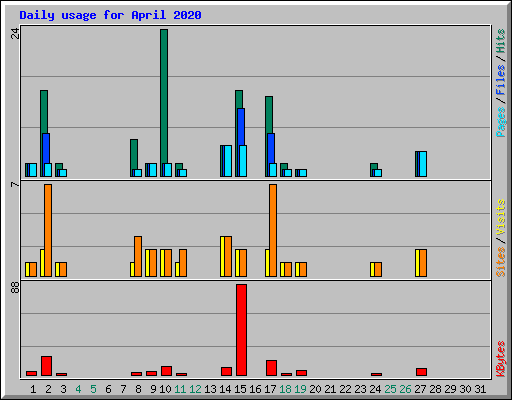Click the red KBytes bar for day 2

coord(46,366)
